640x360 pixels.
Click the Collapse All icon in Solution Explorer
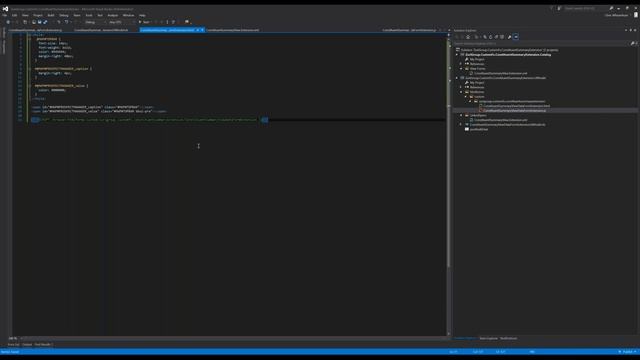(496, 37)
